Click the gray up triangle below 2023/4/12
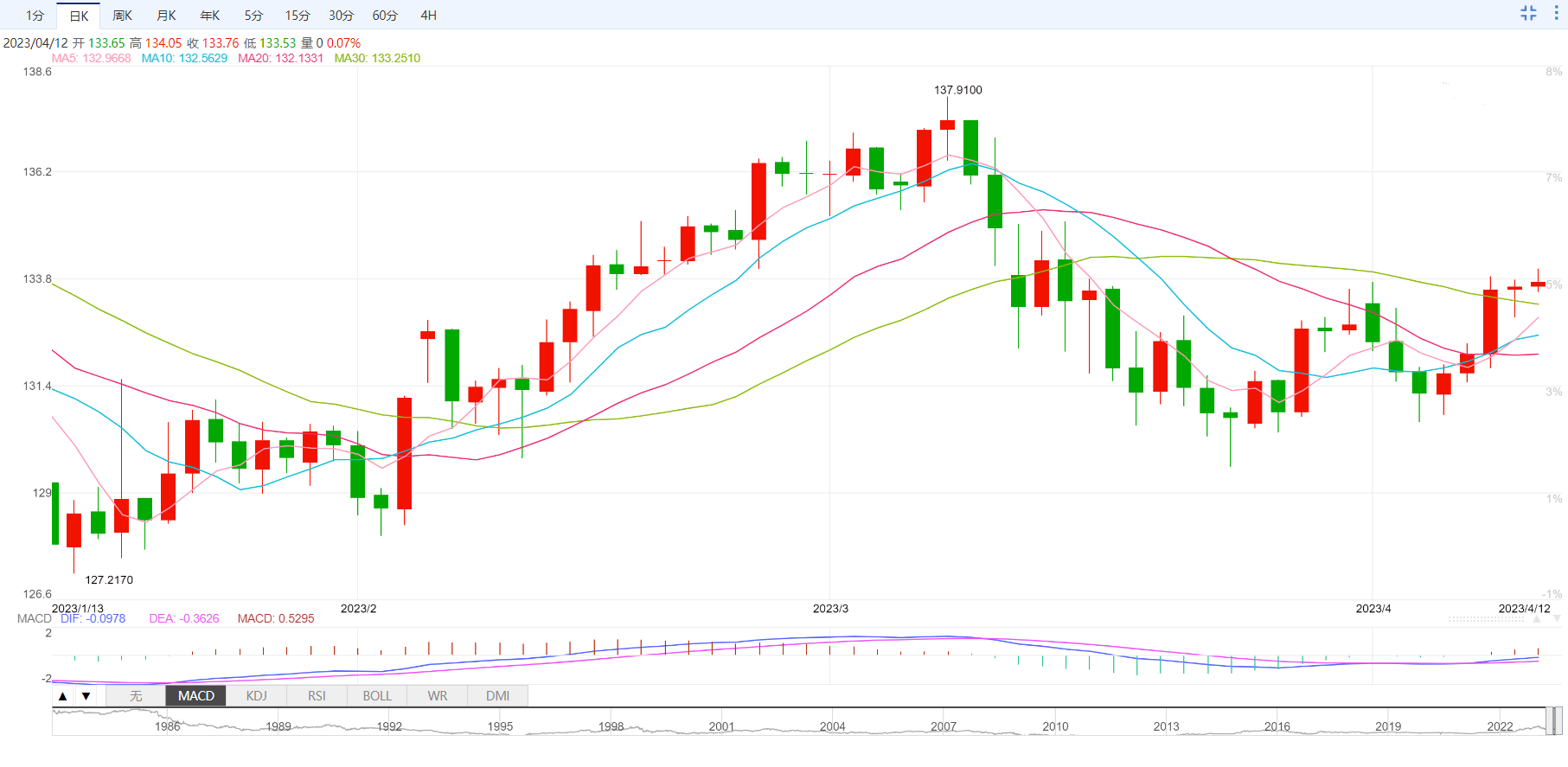 click(x=1537, y=619)
